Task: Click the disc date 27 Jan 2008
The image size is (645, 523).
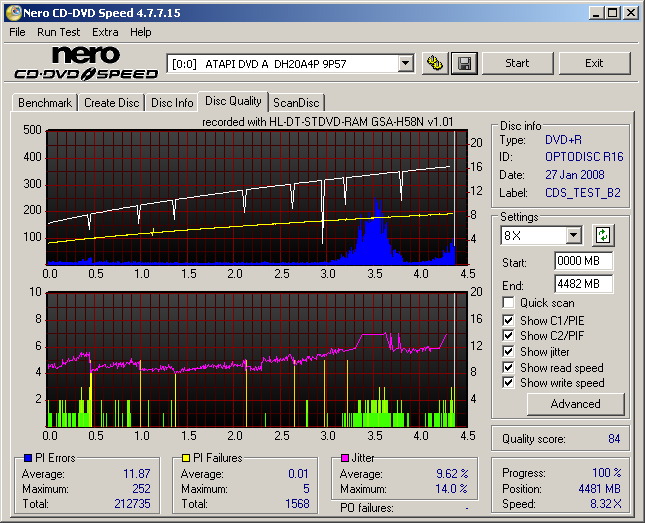Action: tap(575, 175)
